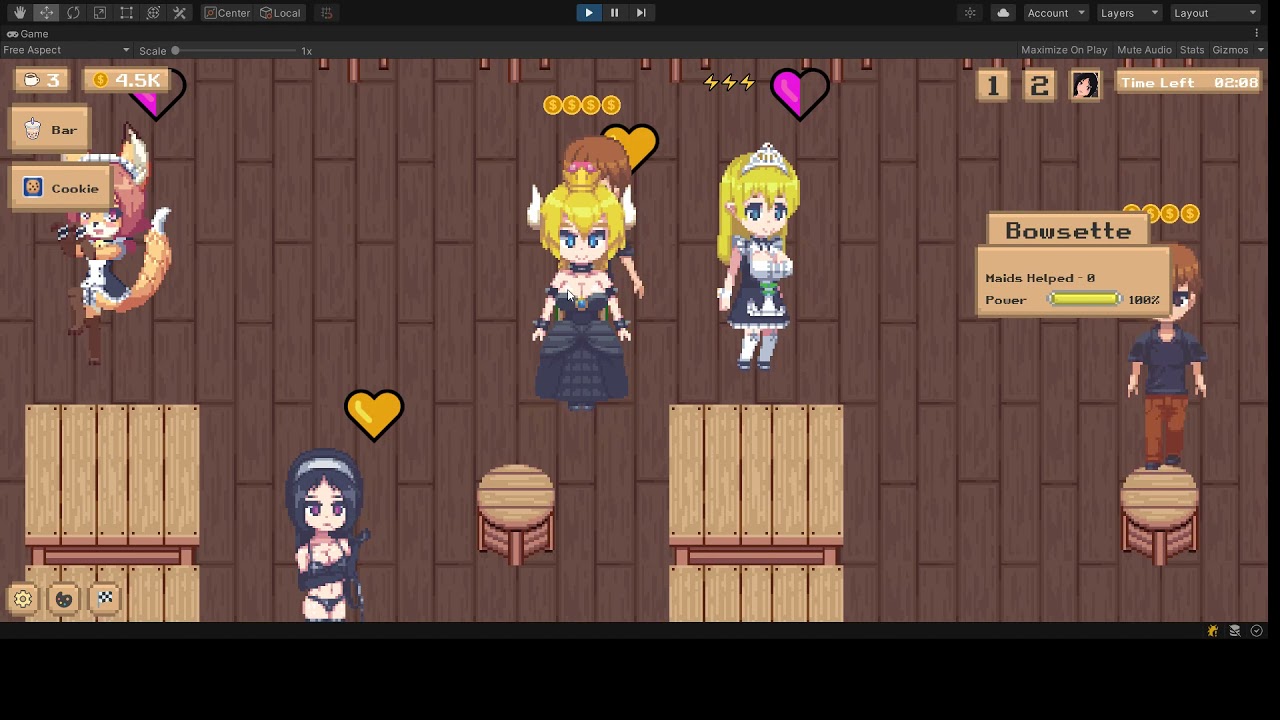
Task: Click the male customer in dark shirt
Action: [1166, 358]
